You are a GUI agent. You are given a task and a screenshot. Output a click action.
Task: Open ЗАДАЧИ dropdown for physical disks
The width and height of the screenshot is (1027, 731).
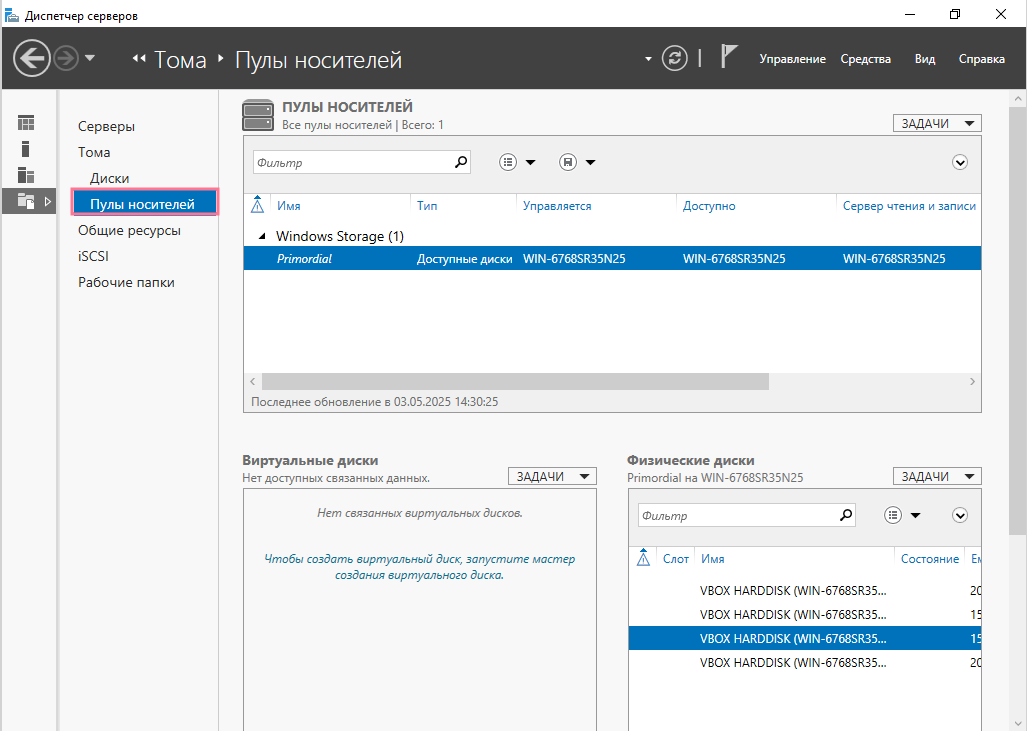(937, 477)
